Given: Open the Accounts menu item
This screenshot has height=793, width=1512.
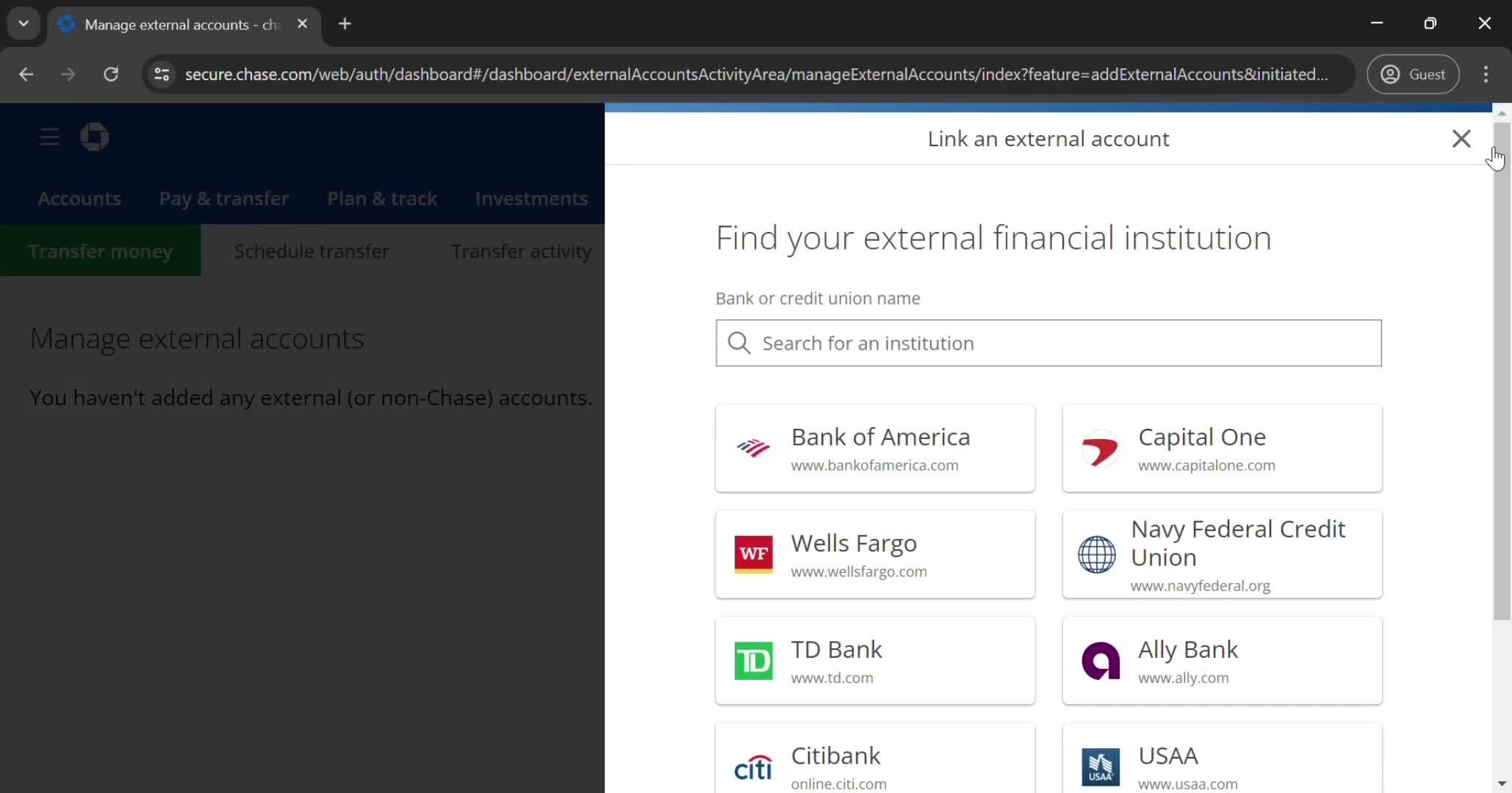Looking at the screenshot, I should pyautogui.click(x=79, y=197).
